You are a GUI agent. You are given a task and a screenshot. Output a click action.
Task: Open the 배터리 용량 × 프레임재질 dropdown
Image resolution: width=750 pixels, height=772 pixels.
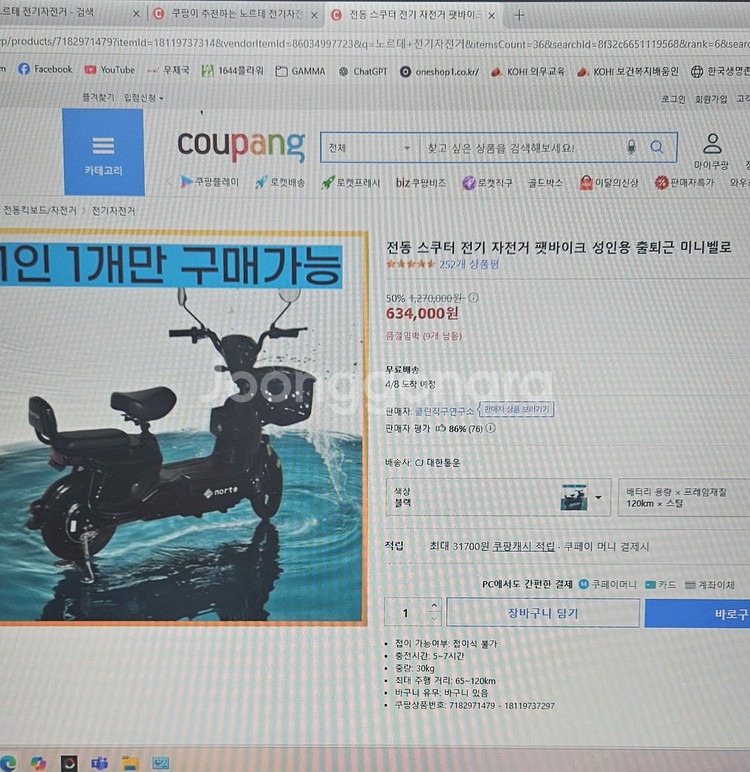684,497
